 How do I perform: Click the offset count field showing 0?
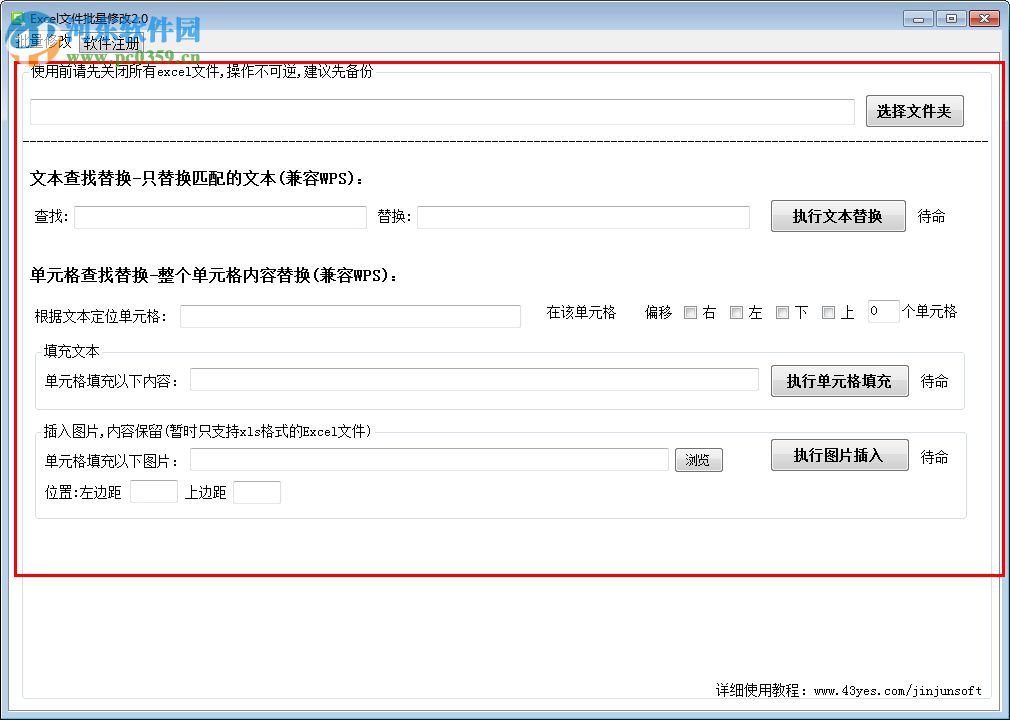pyautogui.click(x=883, y=312)
